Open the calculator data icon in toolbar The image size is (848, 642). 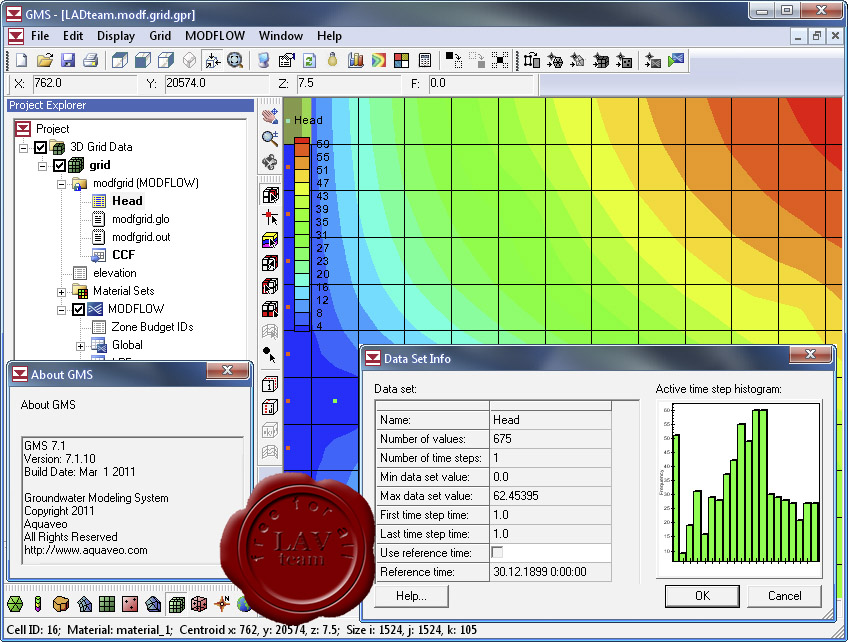tap(425, 60)
